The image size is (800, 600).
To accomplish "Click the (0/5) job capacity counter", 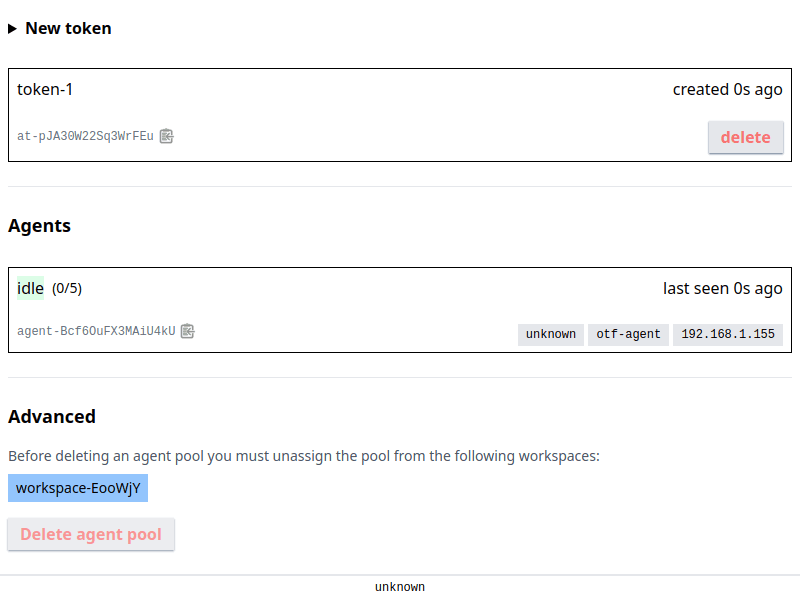I will tap(67, 289).
